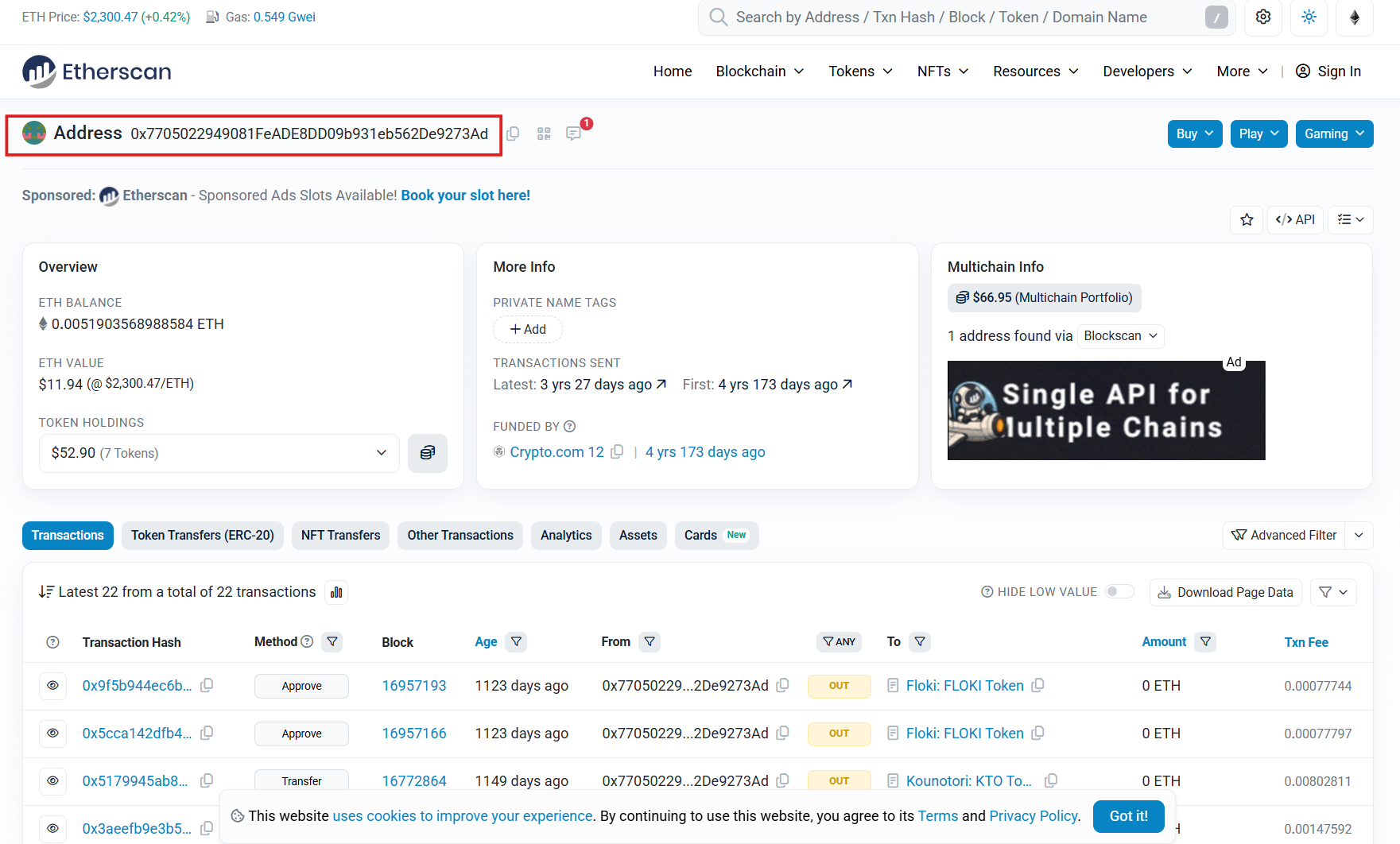Expand the Gaming dropdown button
1400x844 pixels.
tap(1334, 134)
